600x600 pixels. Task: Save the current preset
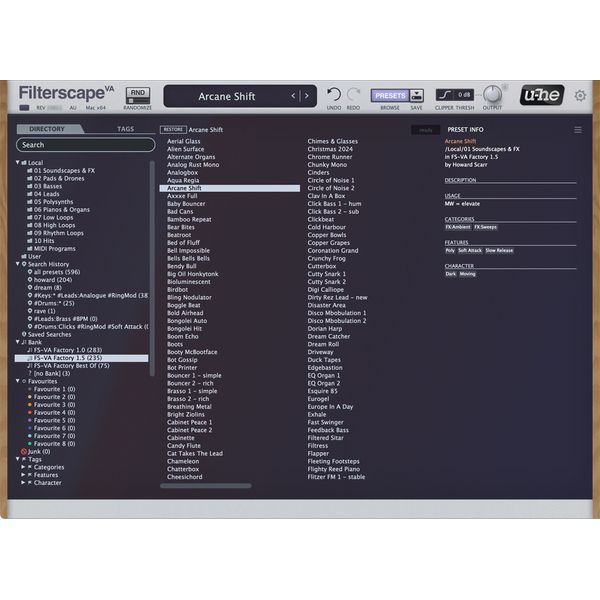point(416,95)
